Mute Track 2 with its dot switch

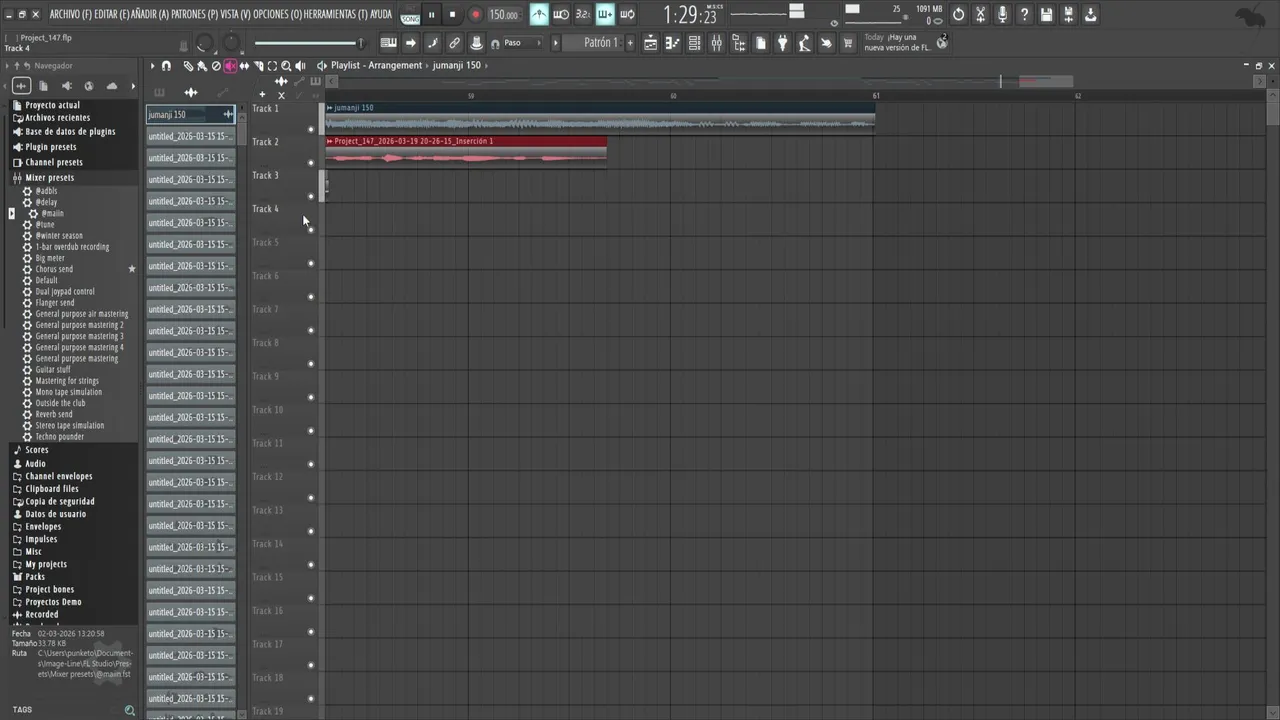tap(311, 163)
